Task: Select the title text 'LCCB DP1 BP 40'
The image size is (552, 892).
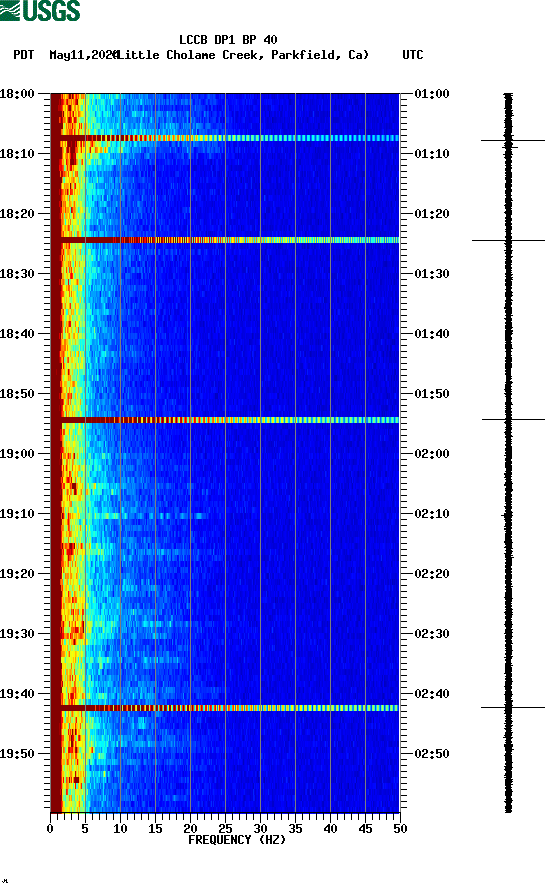Action: (228, 40)
